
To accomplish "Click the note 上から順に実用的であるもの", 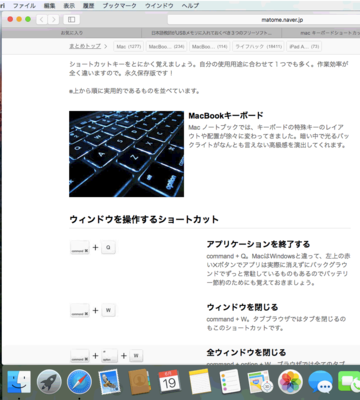I will pyautogui.click(x=135, y=91).
